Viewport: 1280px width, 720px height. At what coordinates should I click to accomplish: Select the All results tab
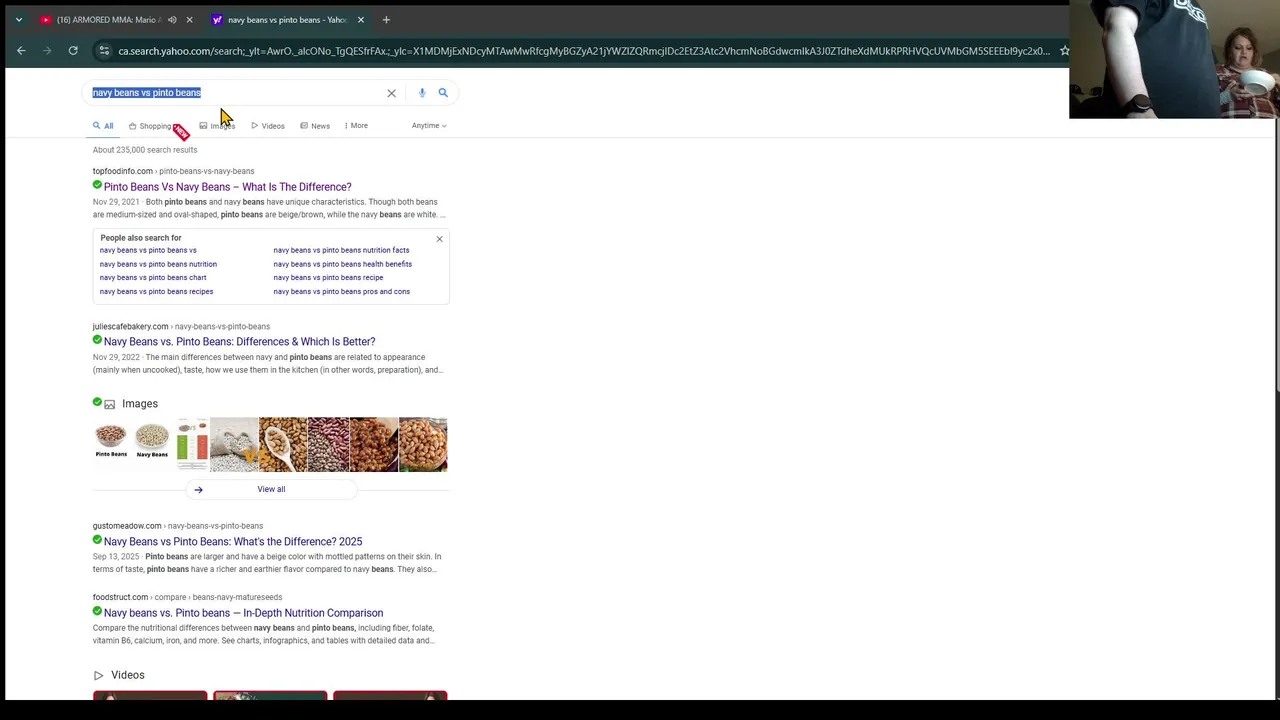pos(103,126)
